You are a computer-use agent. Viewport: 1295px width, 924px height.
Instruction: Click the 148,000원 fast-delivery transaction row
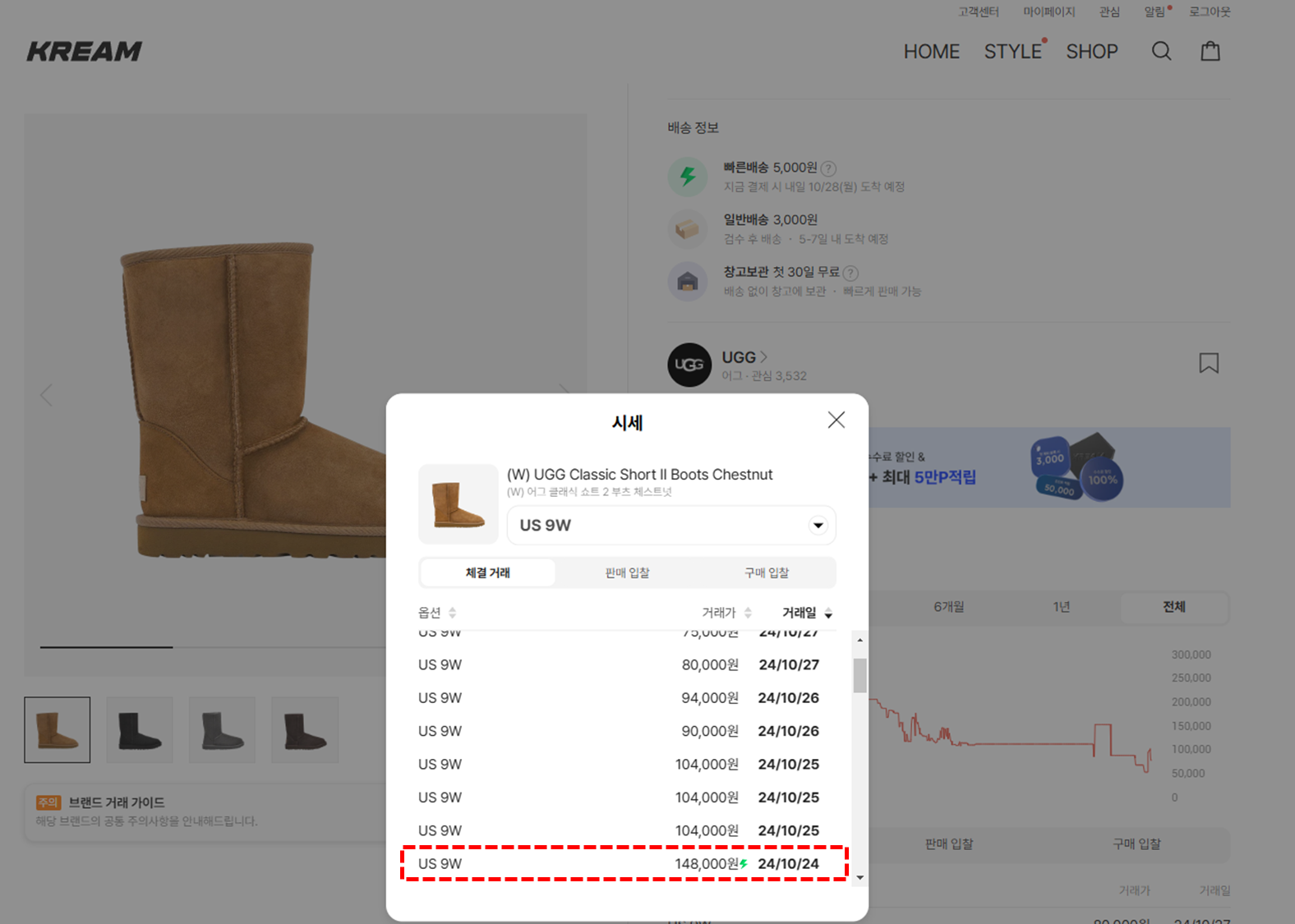tap(619, 864)
